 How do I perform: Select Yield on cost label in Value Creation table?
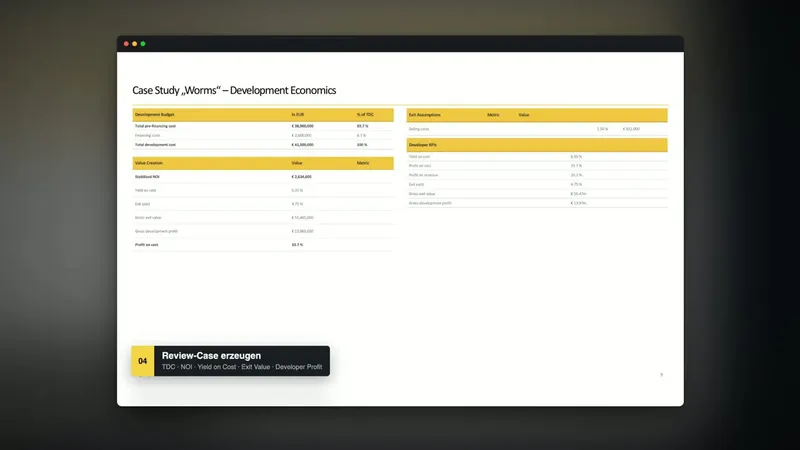145,190
